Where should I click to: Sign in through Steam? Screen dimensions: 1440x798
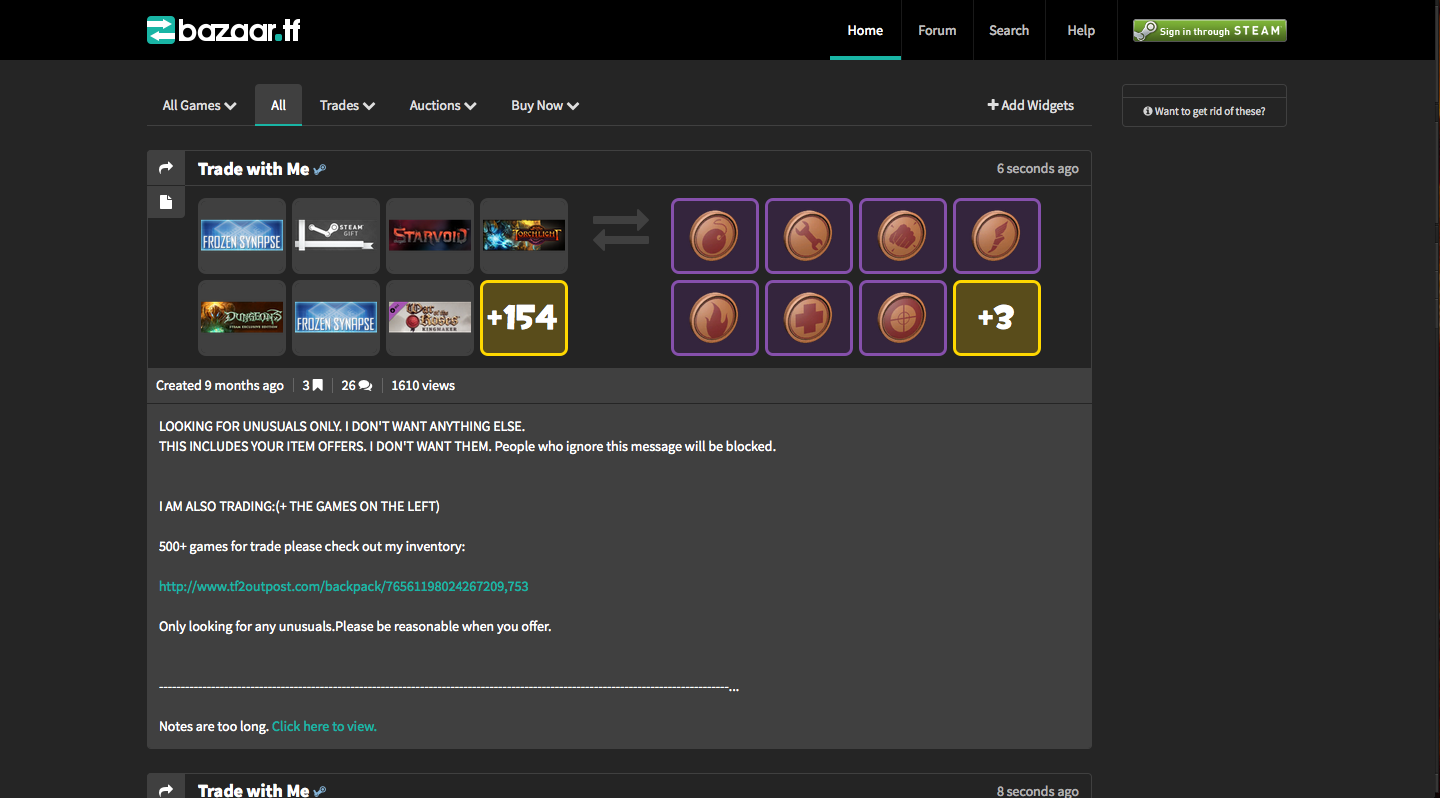pos(1209,31)
